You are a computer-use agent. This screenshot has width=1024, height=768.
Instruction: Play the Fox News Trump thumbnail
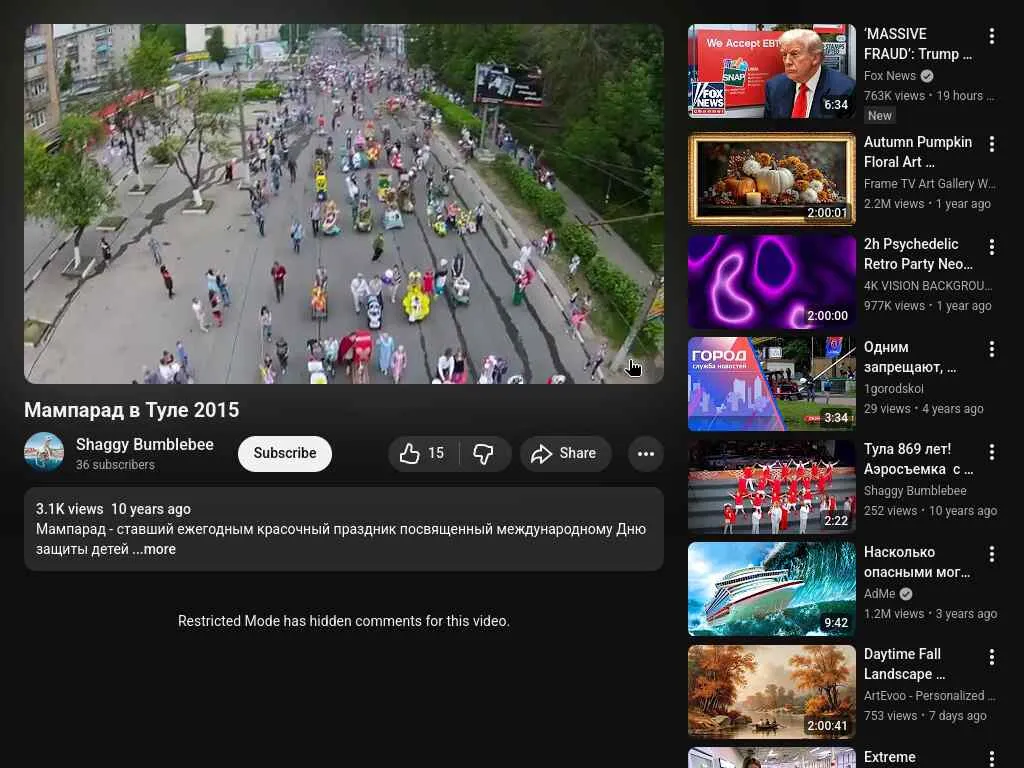pos(772,71)
